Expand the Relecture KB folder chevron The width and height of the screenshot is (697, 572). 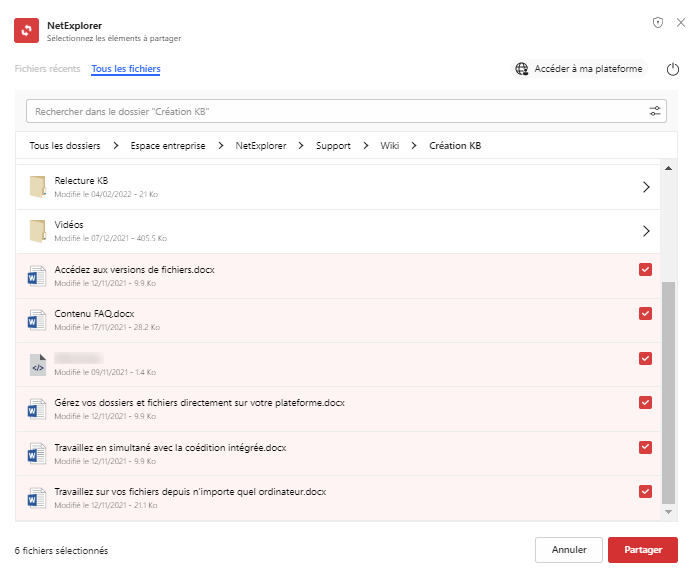click(646, 187)
